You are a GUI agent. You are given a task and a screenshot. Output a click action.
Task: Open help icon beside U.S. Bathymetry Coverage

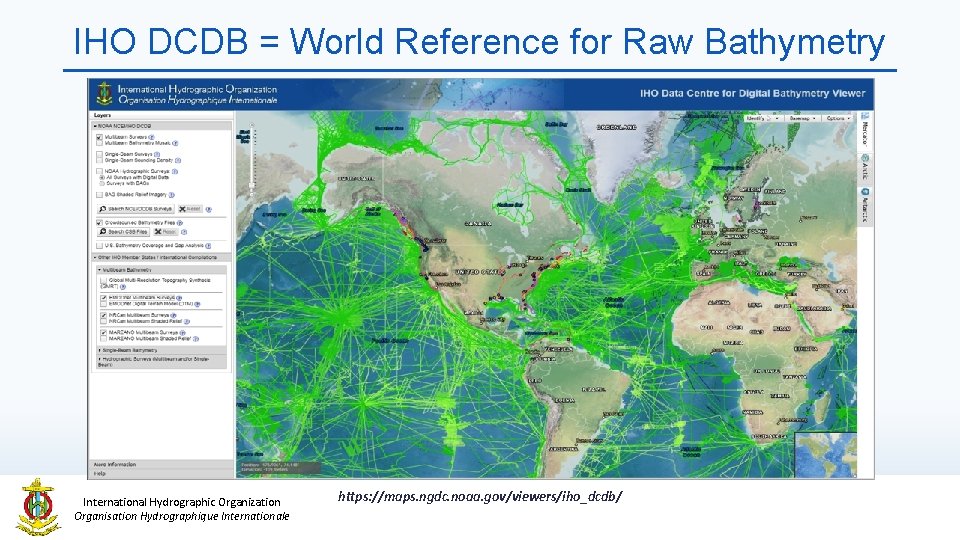click(x=208, y=246)
